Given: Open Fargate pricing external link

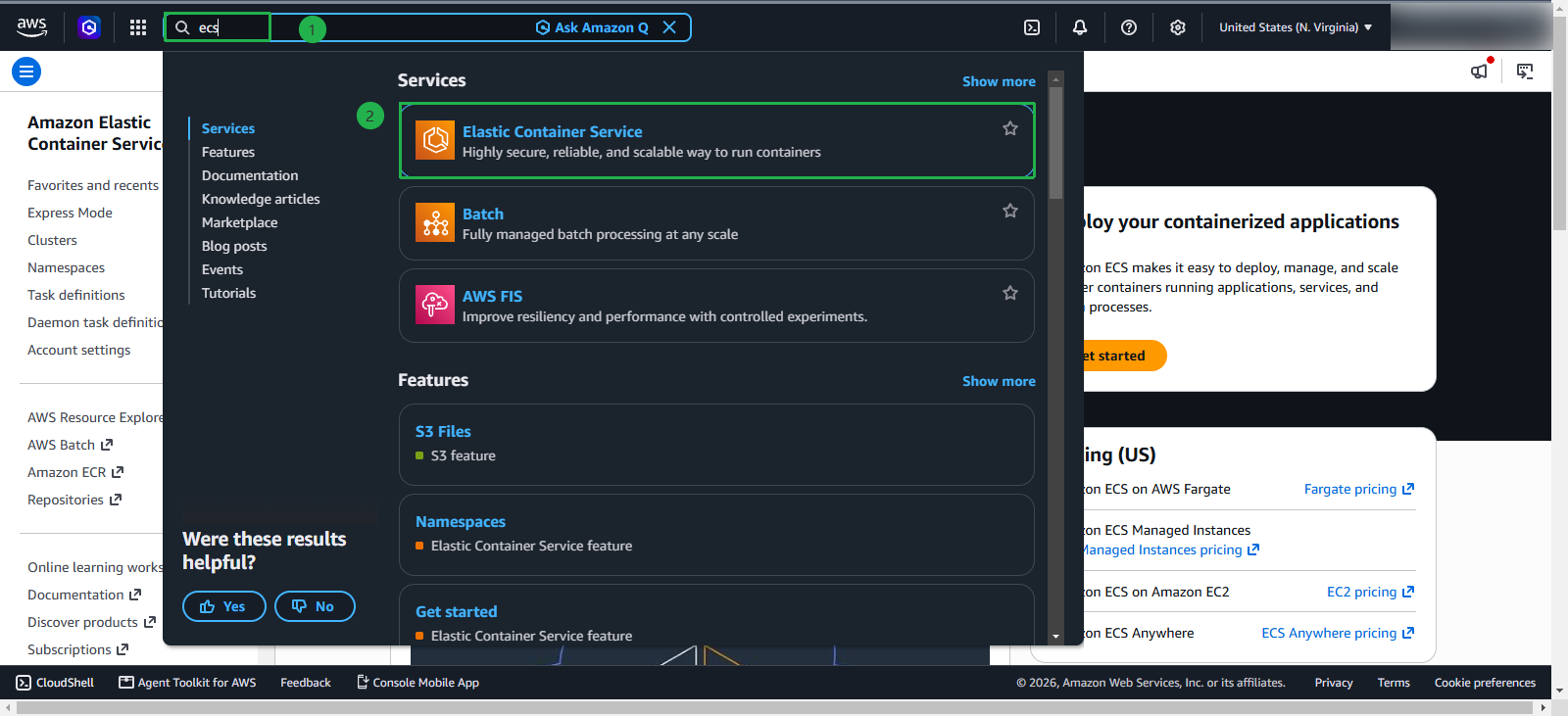Looking at the screenshot, I should (x=1358, y=489).
